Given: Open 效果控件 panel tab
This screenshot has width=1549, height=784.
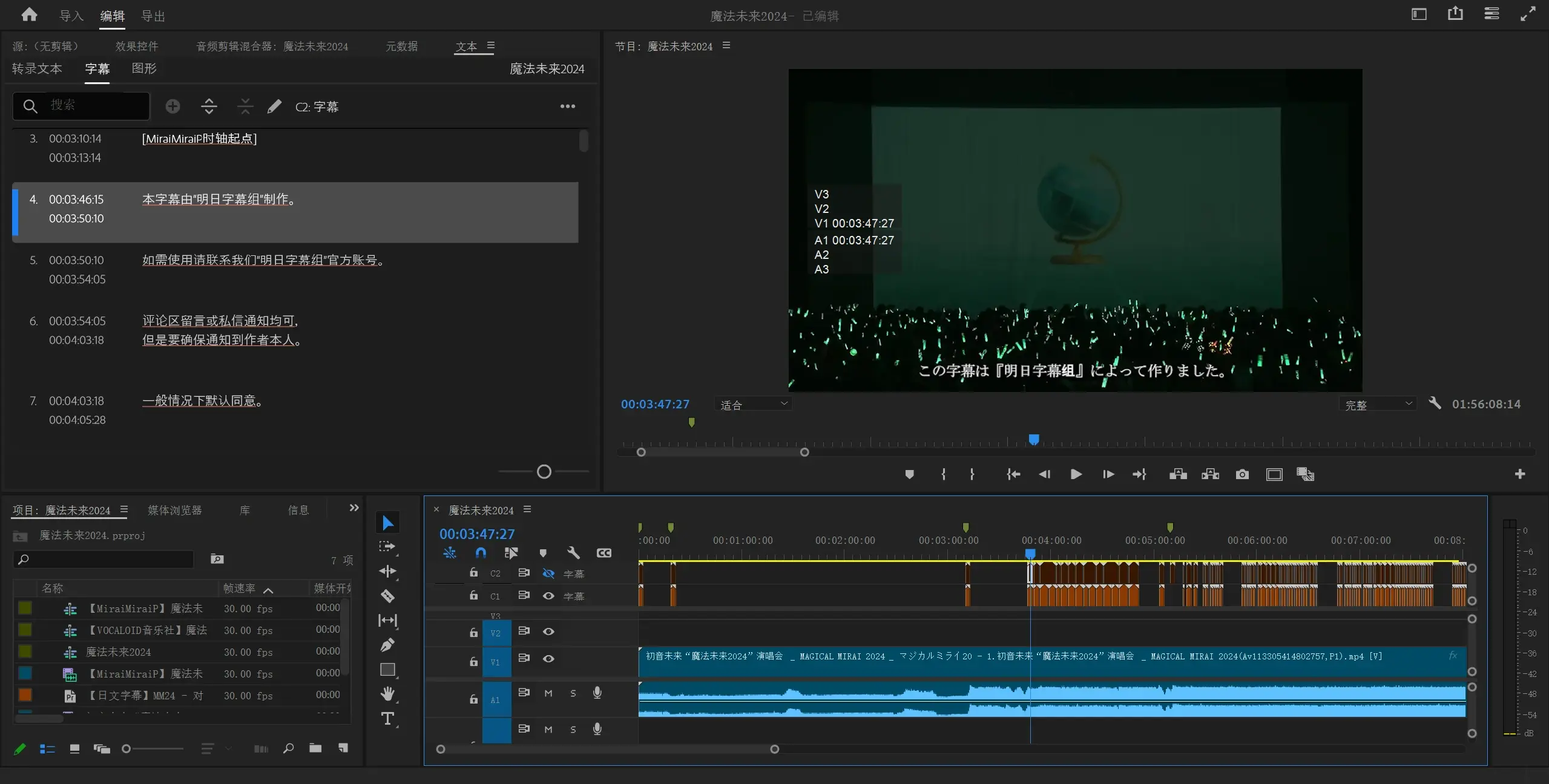Looking at the screenshot, I should (137, 46).
